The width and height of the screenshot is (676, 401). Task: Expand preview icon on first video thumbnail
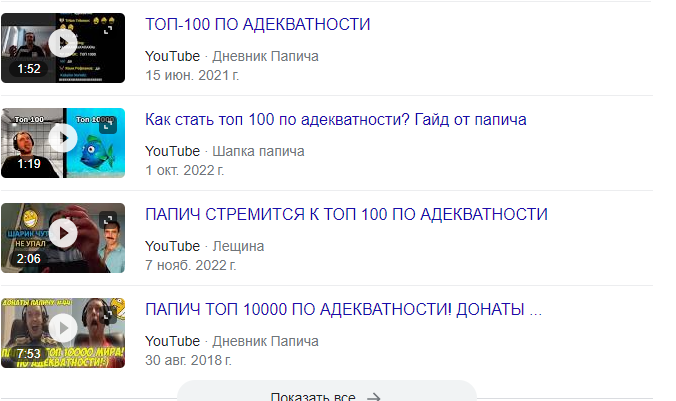108,30
